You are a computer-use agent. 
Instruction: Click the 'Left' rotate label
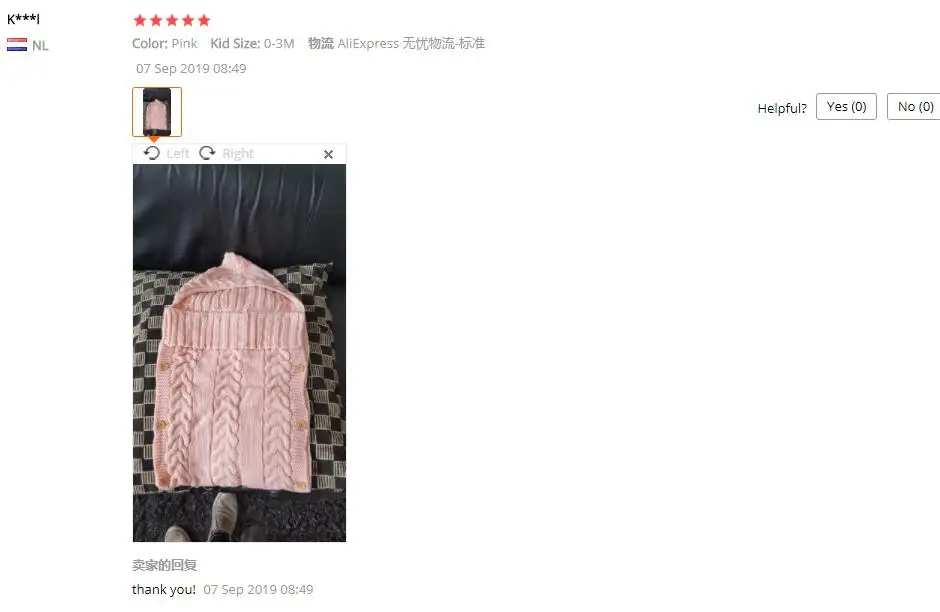click(178, 154)
